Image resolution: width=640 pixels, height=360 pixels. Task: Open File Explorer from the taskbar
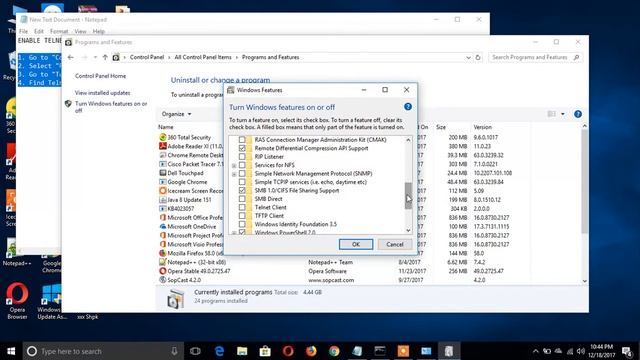pyautogui.click(x=242, y=351)
